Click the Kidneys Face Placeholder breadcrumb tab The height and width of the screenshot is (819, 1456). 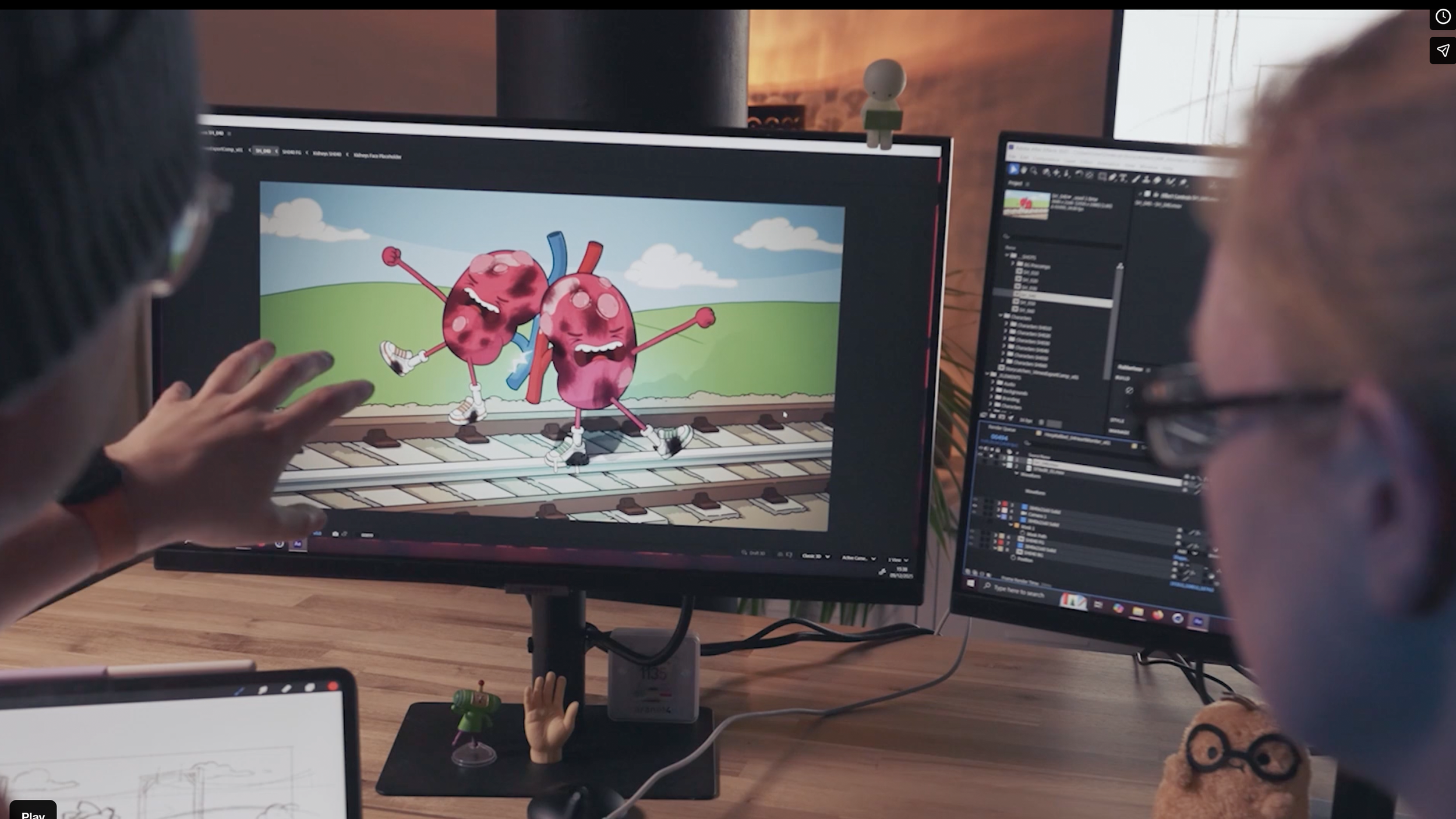coord(377,156)
